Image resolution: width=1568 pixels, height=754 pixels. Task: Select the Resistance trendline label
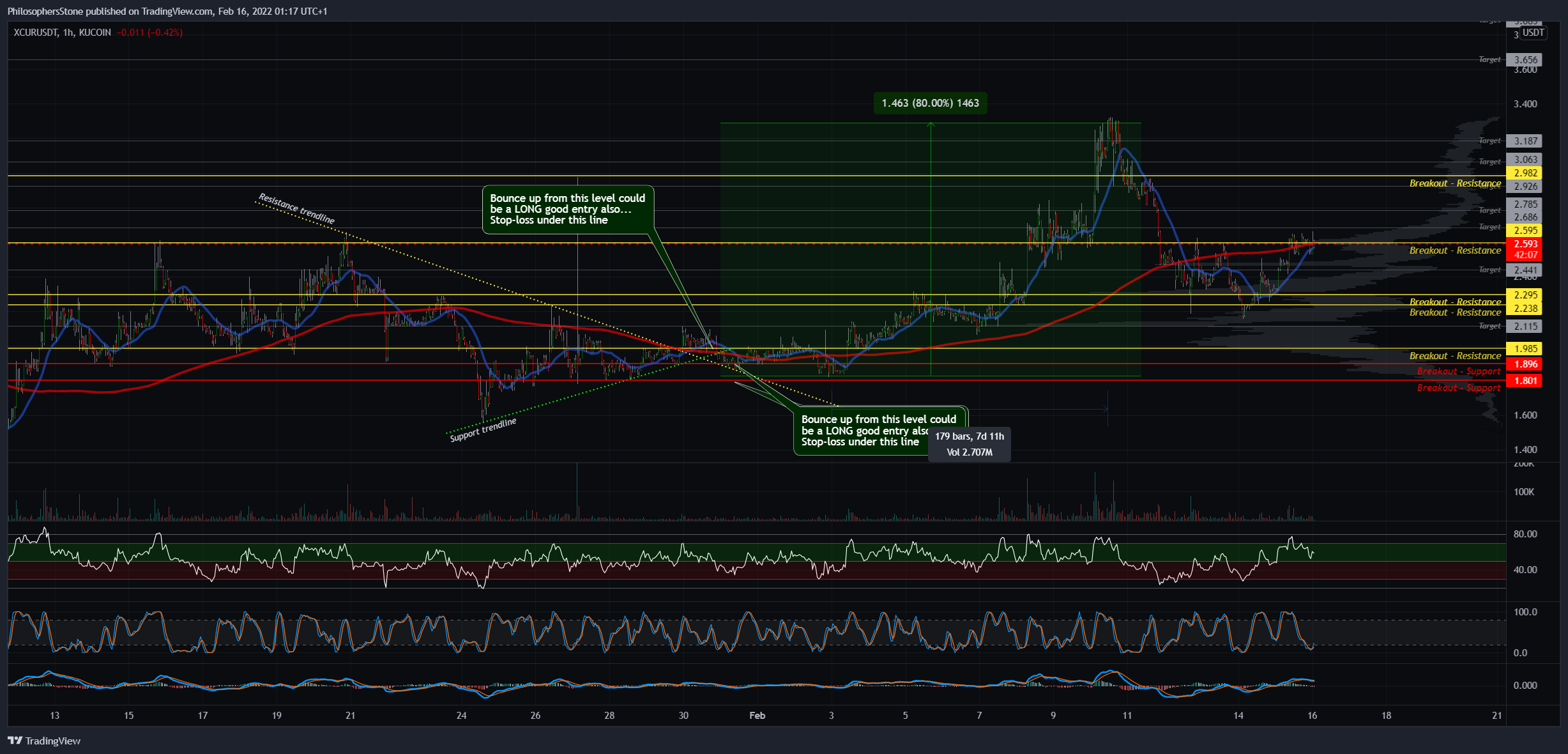(296, 208)
